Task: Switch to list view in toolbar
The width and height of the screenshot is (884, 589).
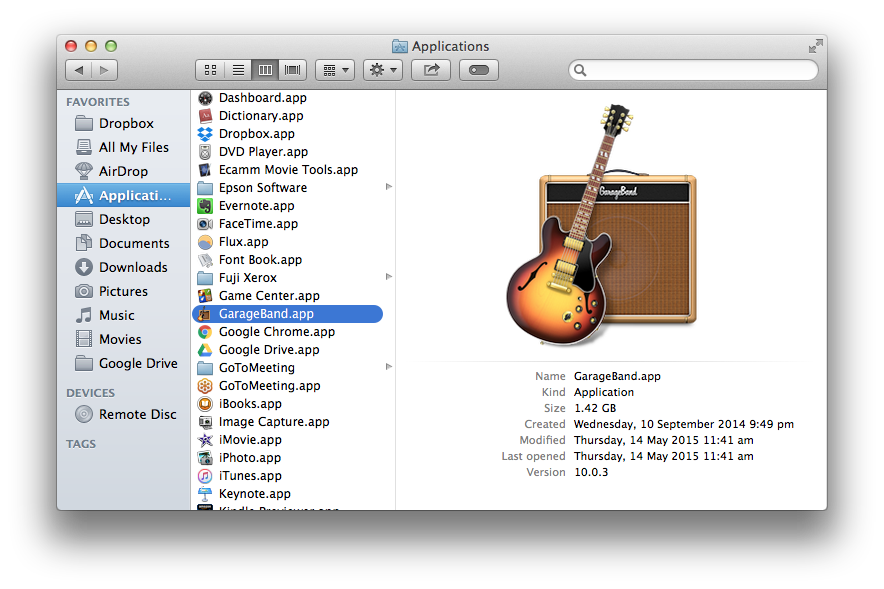Action: 238,70
